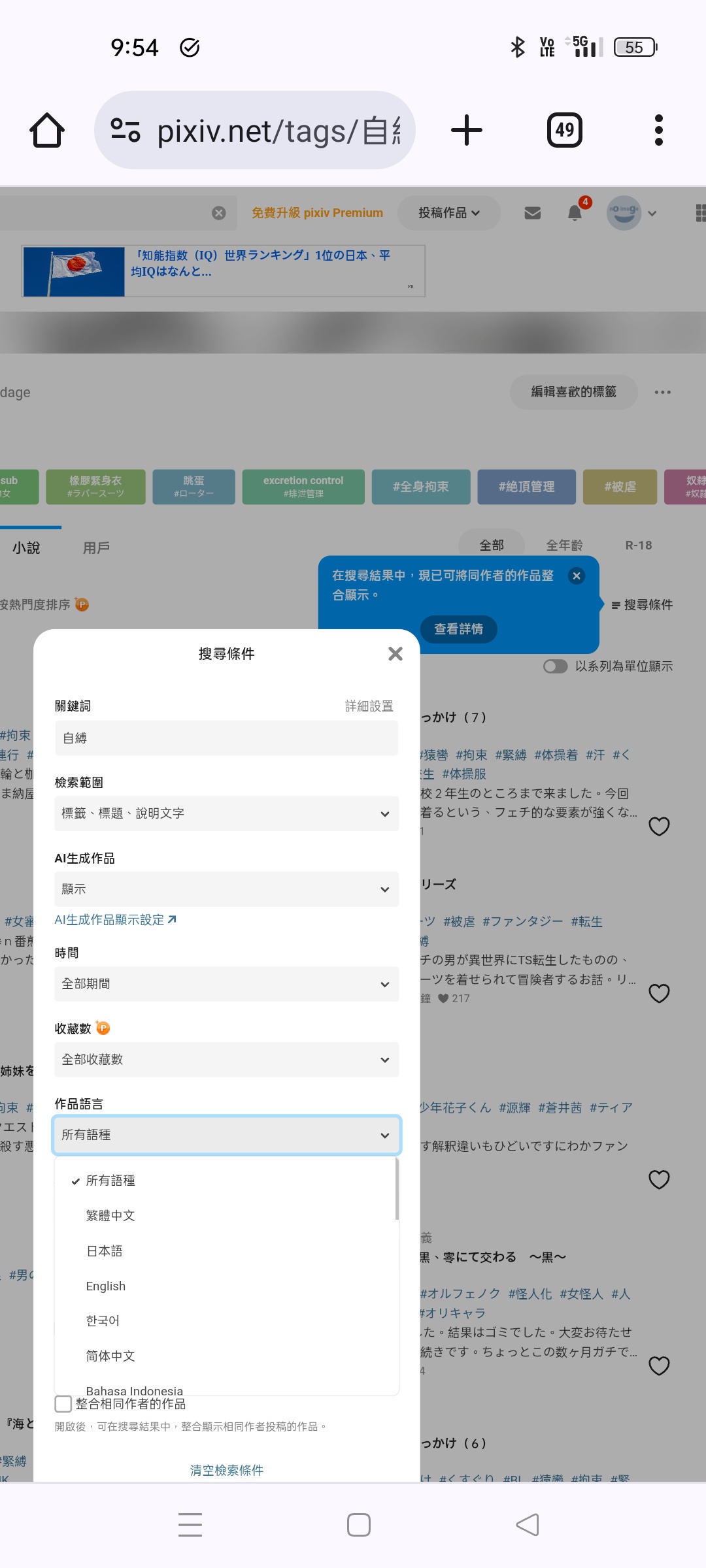The width and height of the screenshot is (706, 1568).
Task: Open the AI生成作品顯示設定 link
Action: click(x=115, y=920)
